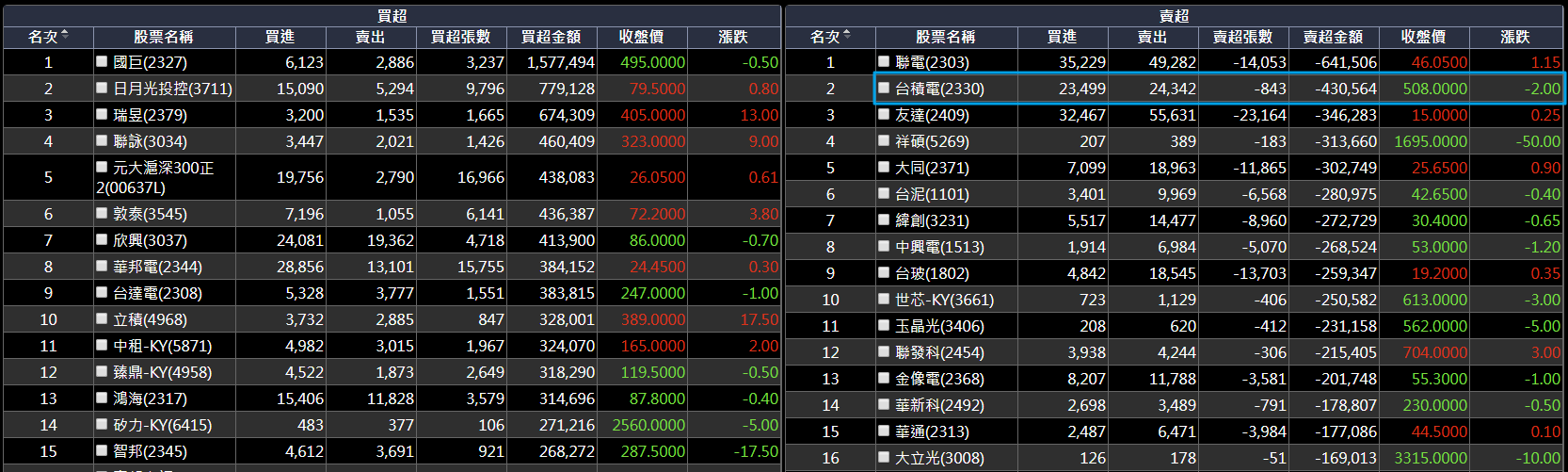Open stock 華通(2313)

(932, 431)
